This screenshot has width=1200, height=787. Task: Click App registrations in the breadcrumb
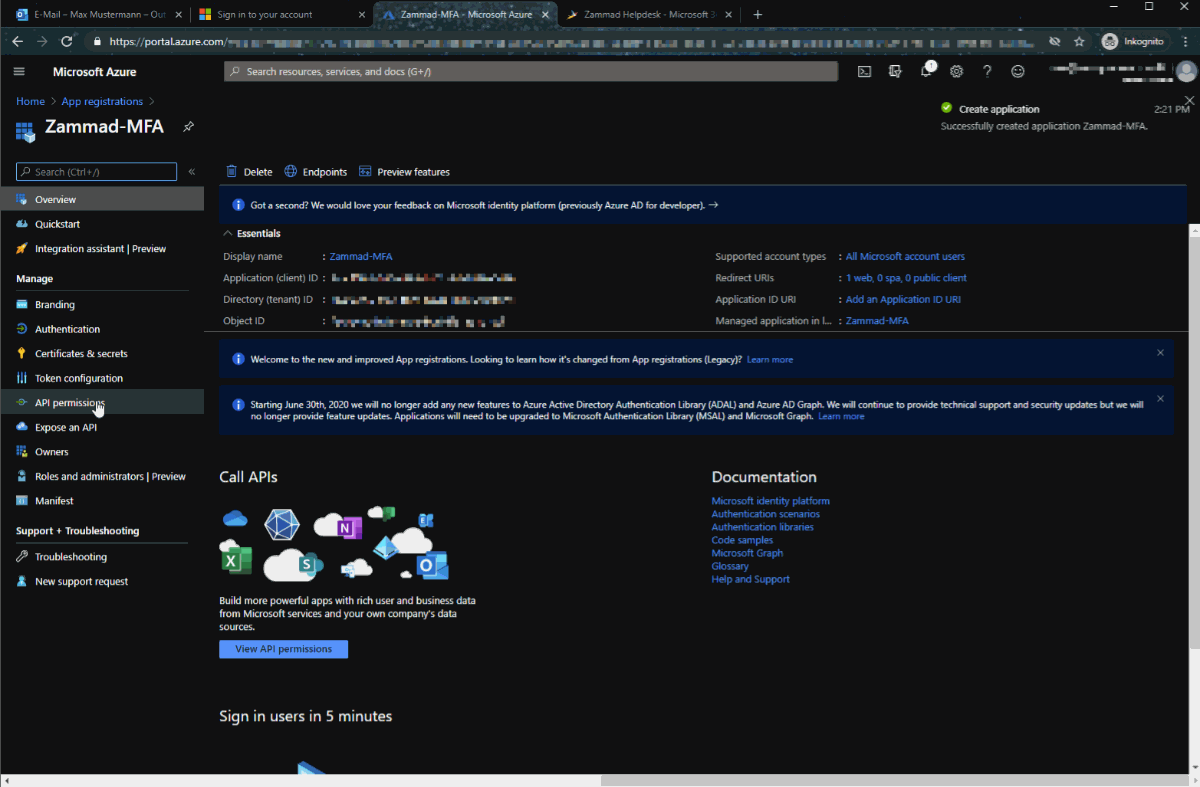[x=102, y=101]
